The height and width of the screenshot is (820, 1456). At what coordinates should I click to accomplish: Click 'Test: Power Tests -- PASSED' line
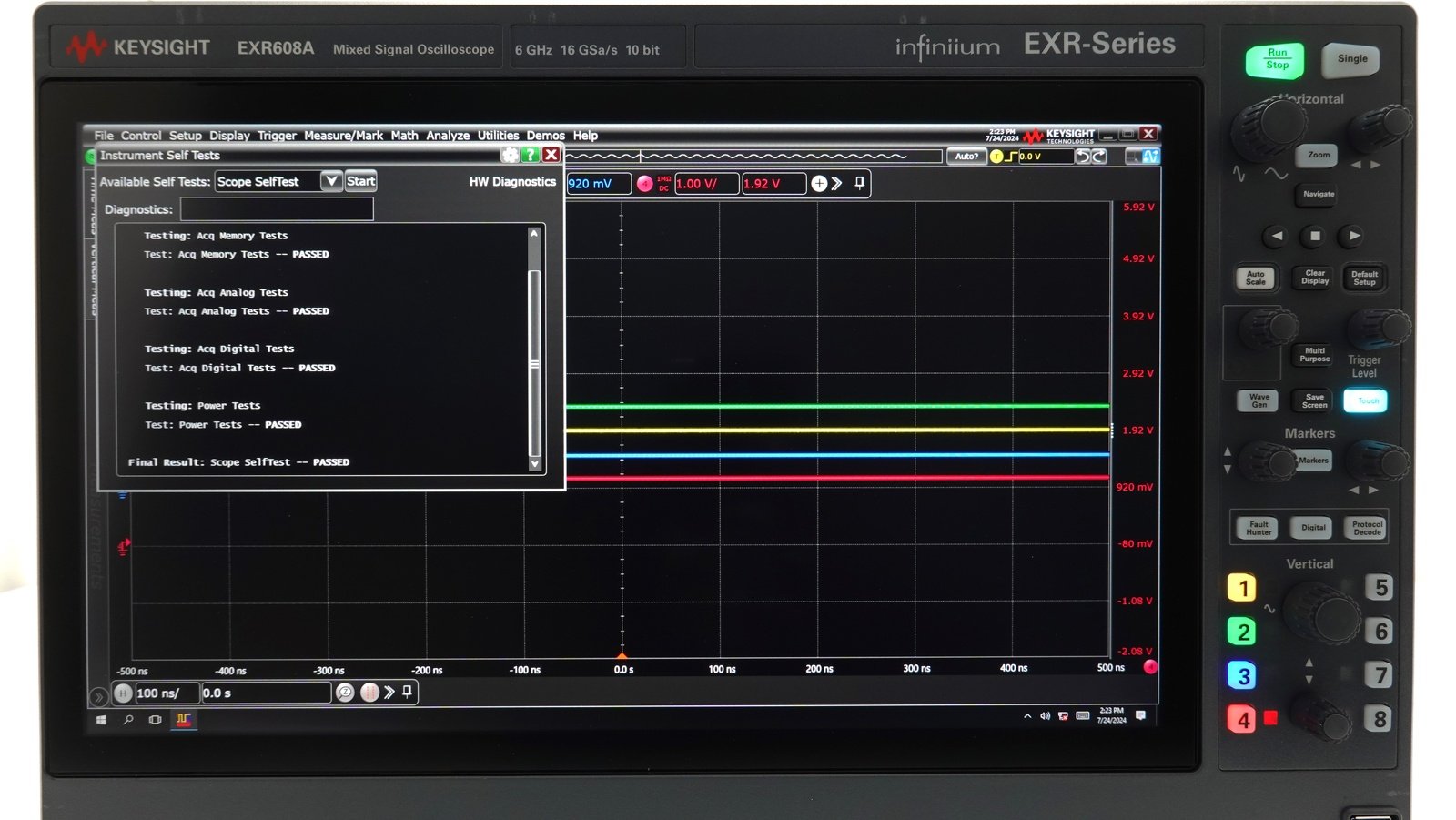pyautogui.click(x=224, y=425)
